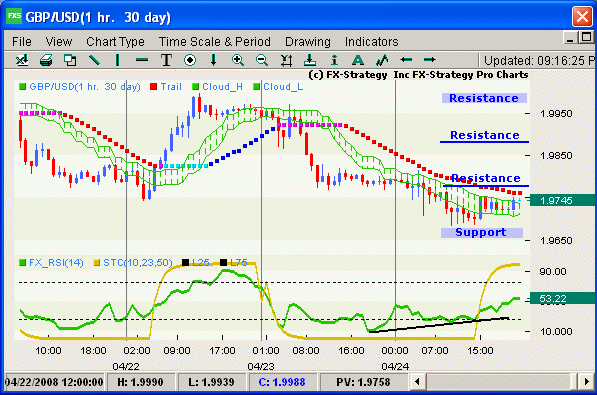Open the Time Scale & Period menu
The height and width of the screenshot is (395, 597).
pos(215,42)
